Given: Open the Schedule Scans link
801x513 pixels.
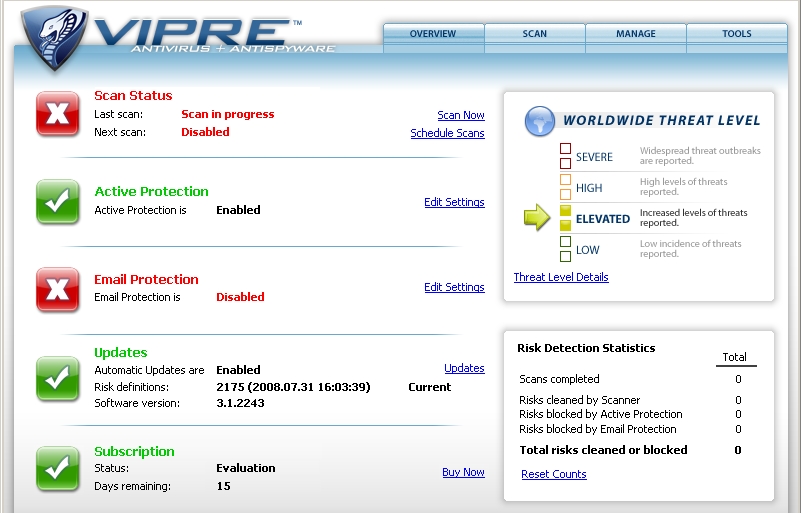Looking at the screenshot, I should coord(447,133).
